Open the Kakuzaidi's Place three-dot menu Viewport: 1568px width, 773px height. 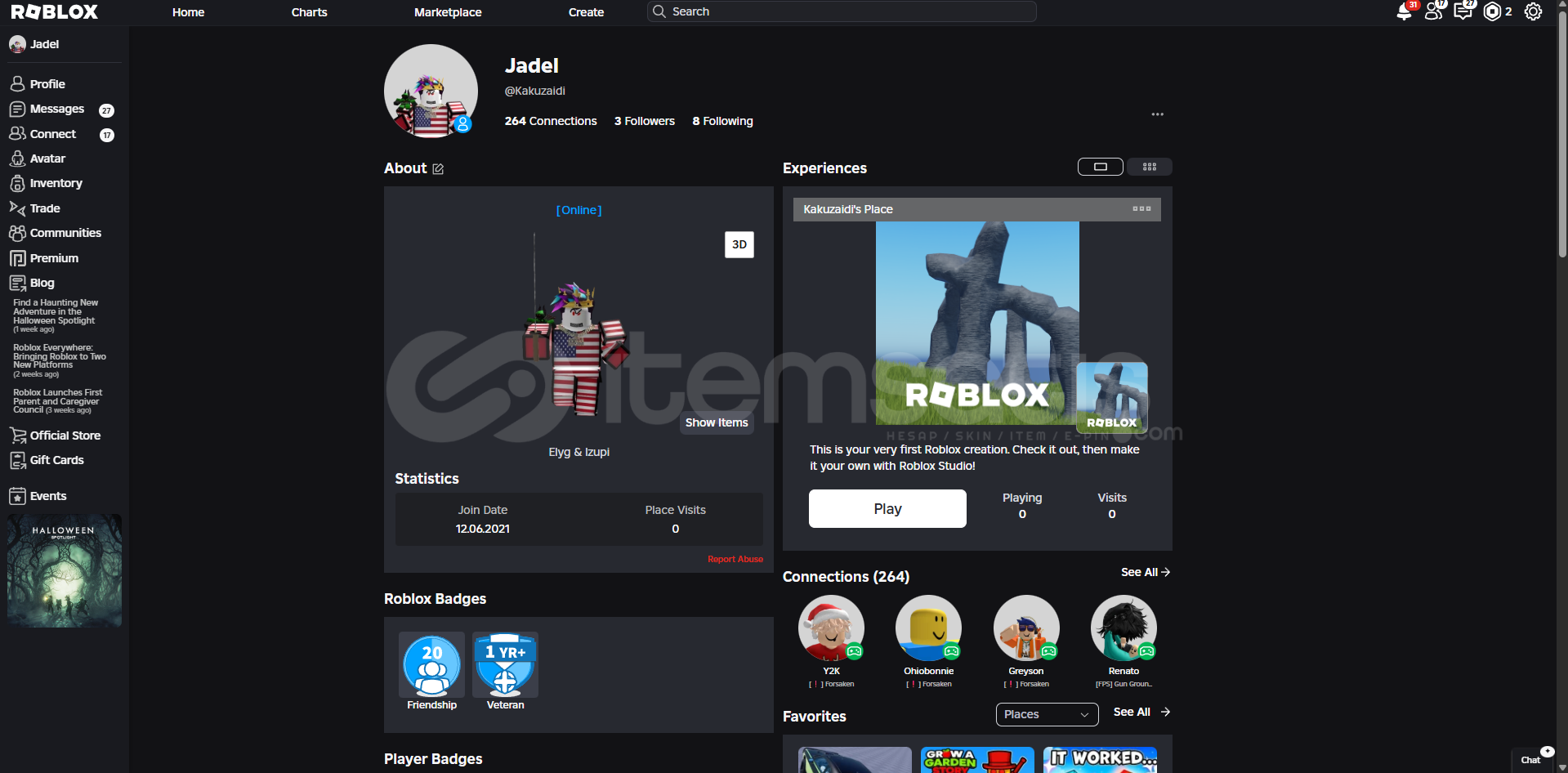coord(1141,209)
